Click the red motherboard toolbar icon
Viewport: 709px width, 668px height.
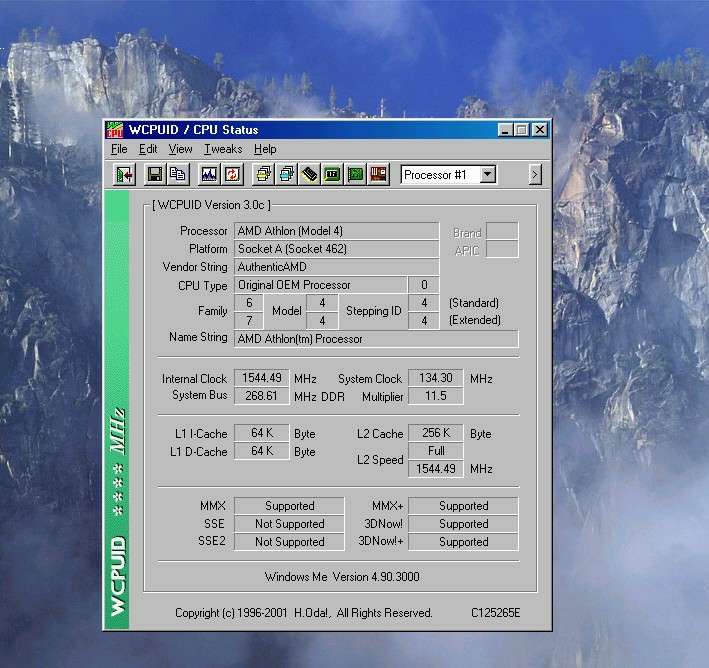point(378,175)
